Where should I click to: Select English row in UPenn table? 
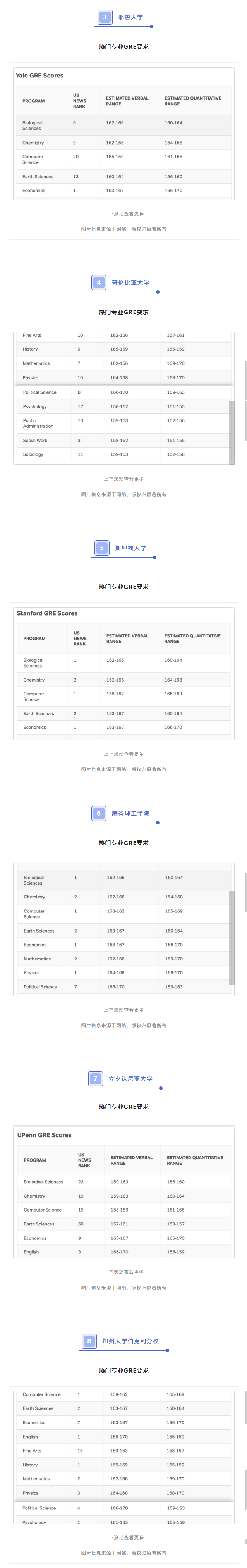pos(123,1252)
